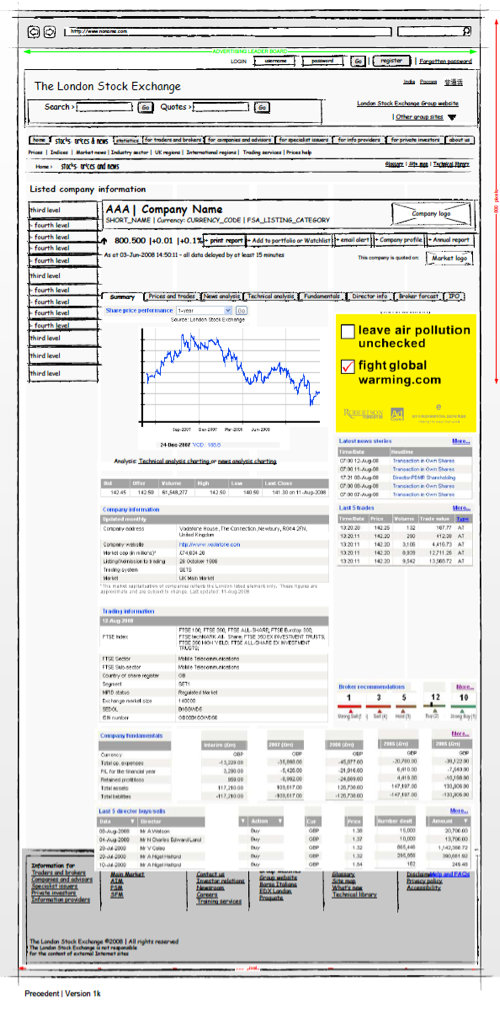Open for traders and brokers nav tab
The height and width of the screenshot is (1009, 500).
tap(173, 140)
